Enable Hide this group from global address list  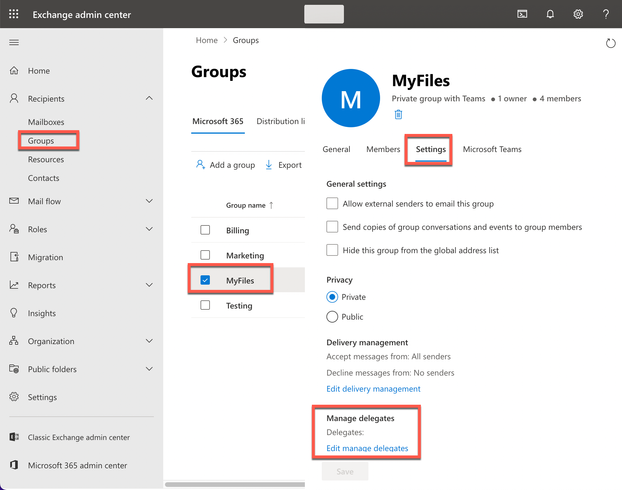pyautogui.click(x=332, y=250)
